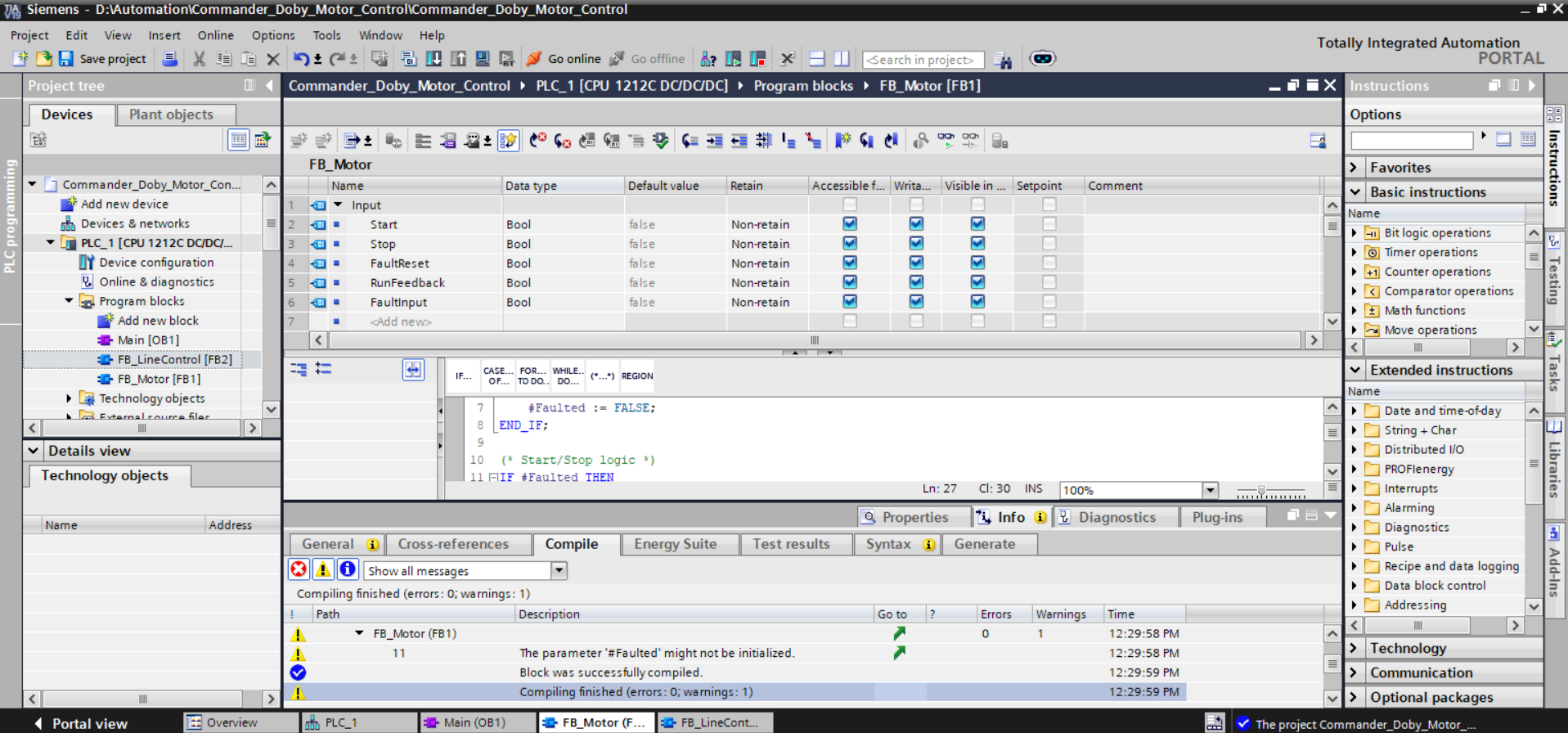This screenshot has height=733, width=1568.
Task: Toggle Visible in HMI checkbox for FaultReset
Action: [x=977, y=263]
